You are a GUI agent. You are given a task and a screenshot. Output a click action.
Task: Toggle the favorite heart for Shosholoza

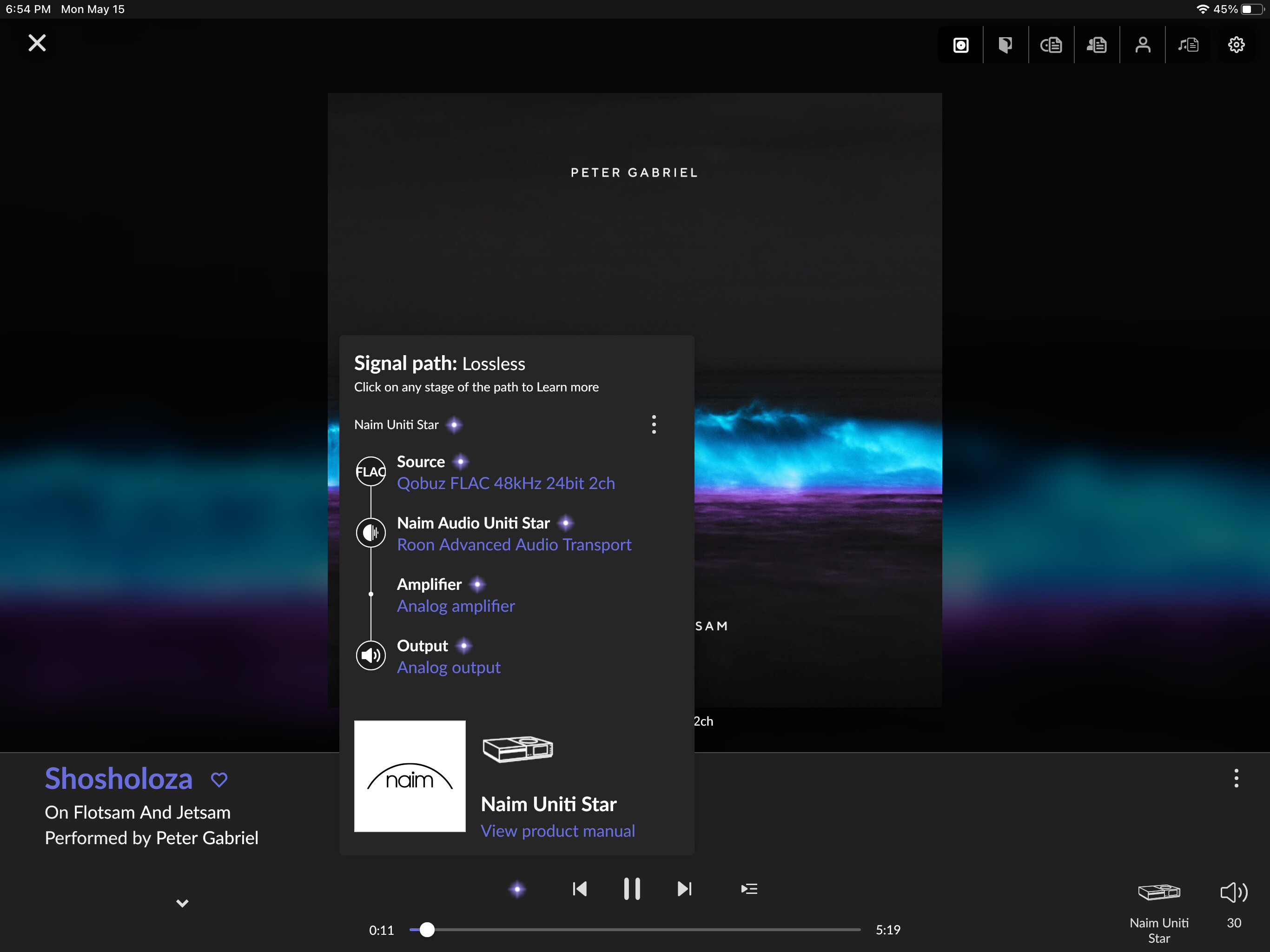click(219, 780)
